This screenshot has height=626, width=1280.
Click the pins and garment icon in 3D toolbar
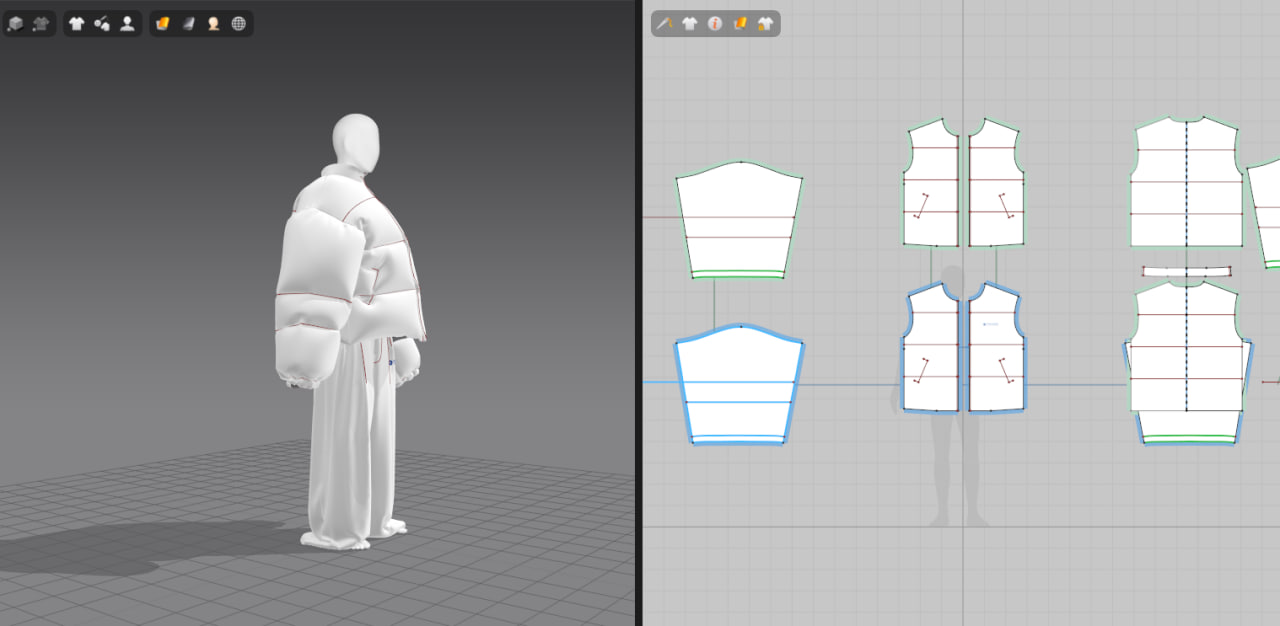[102, 24]
